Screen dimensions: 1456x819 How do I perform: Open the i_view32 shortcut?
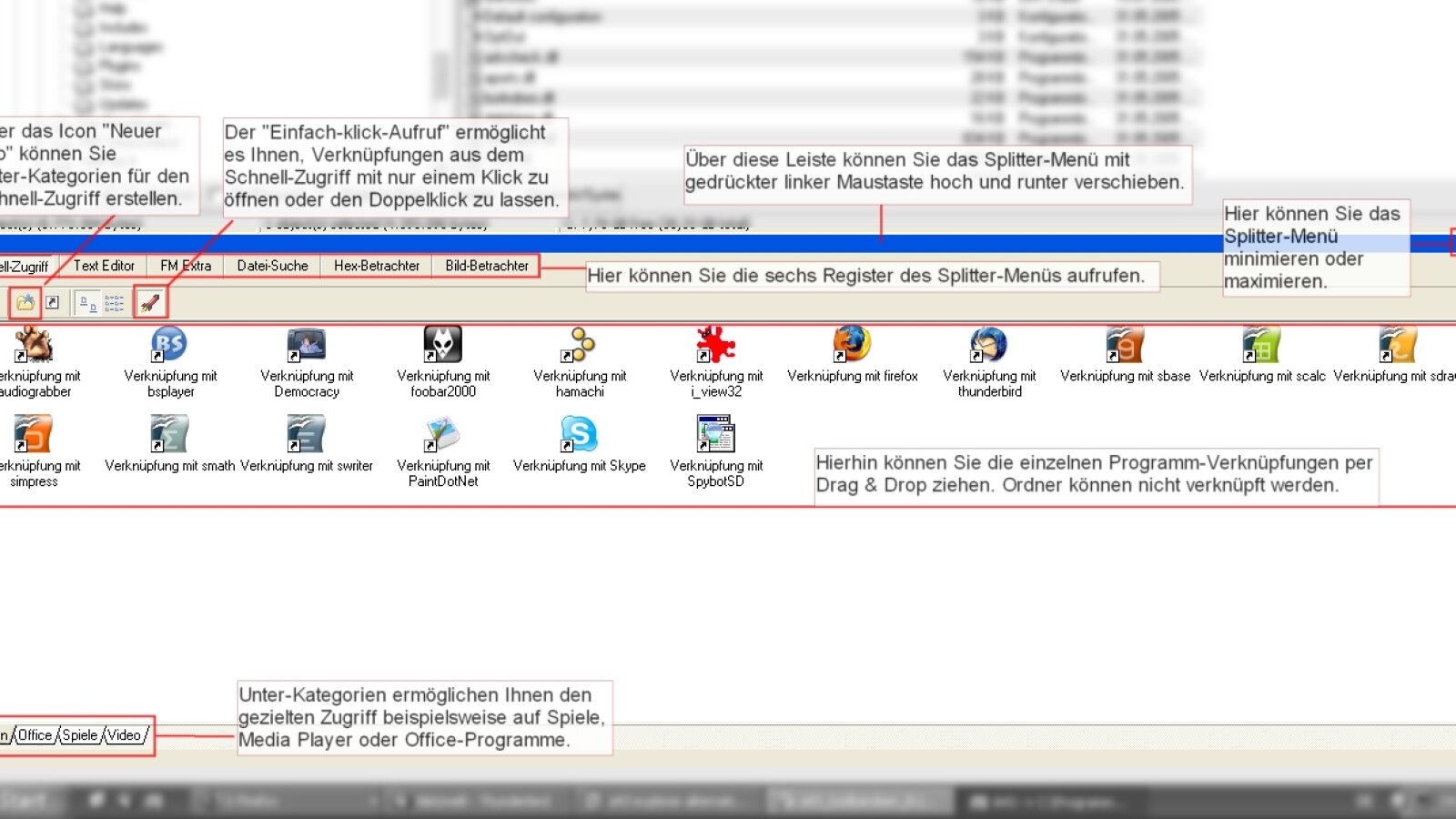tap(715, 346)
